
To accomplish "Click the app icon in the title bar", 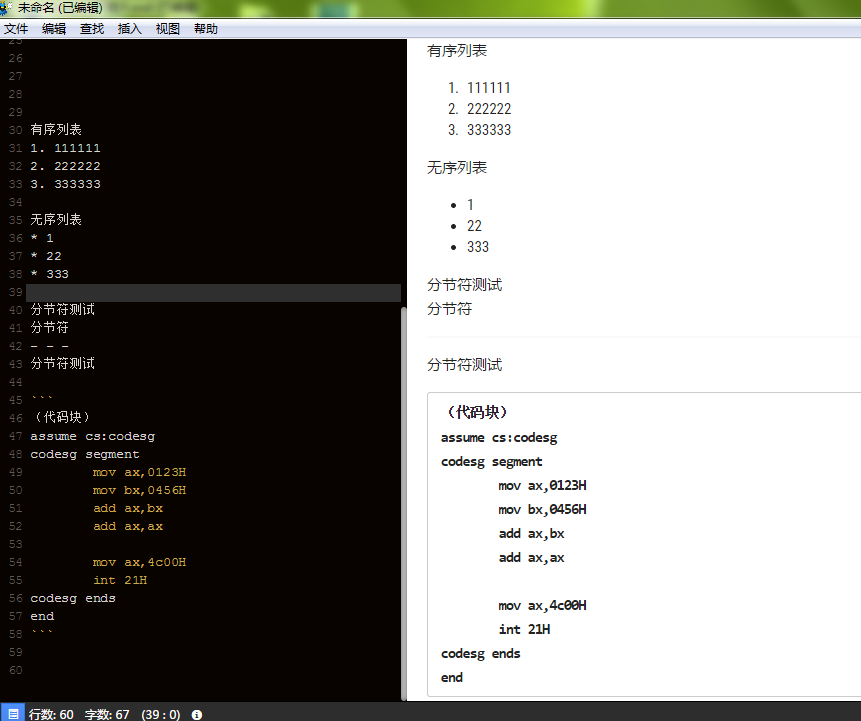I will [x=6, y=8].
